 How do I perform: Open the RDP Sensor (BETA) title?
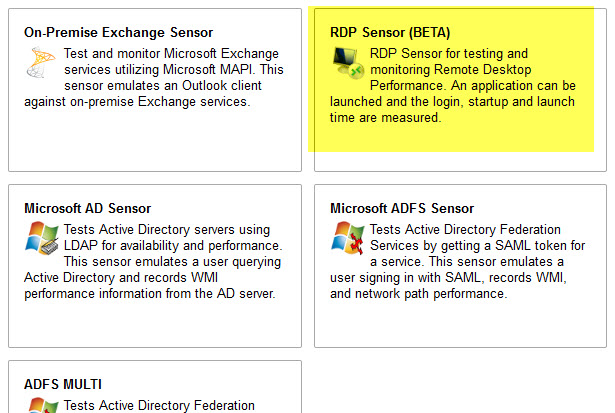coord(390,32)
